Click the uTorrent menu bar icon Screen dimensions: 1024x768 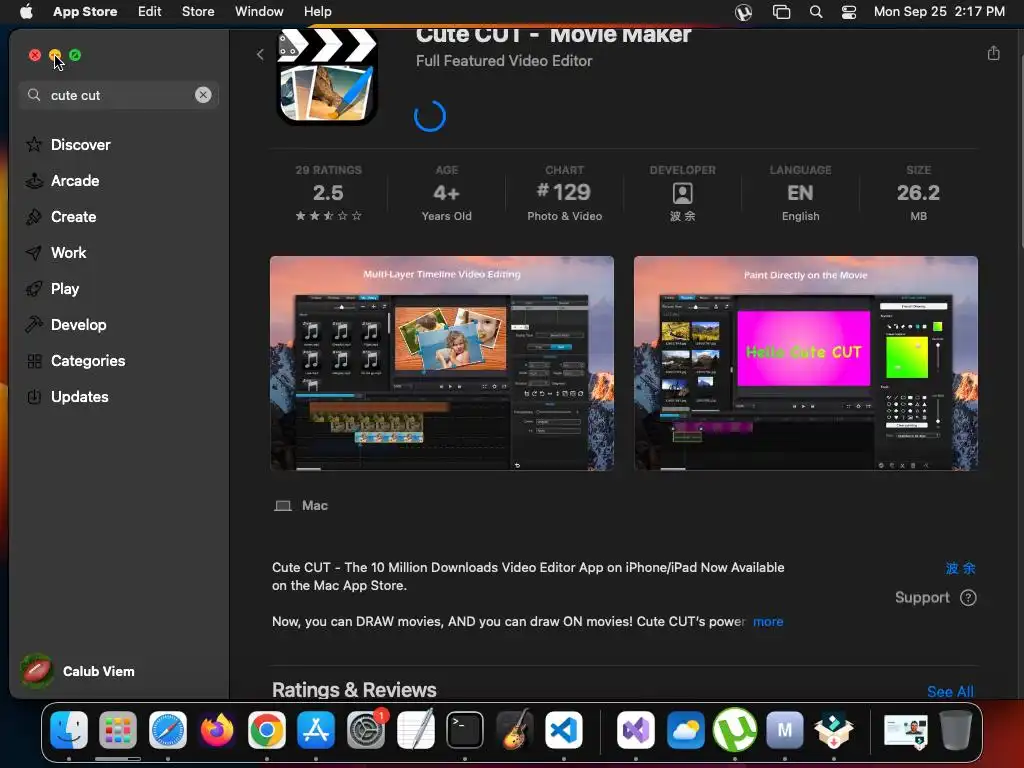[x=743, y=12]
